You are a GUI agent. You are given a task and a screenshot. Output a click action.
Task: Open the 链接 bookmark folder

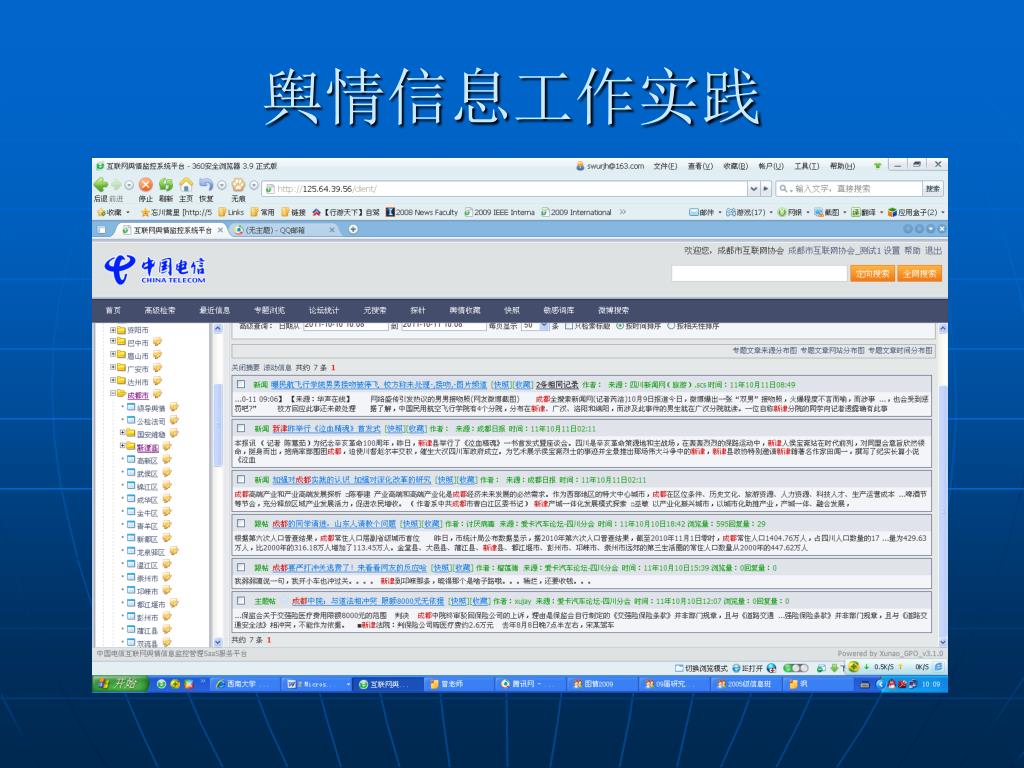[x=293, y=212]
